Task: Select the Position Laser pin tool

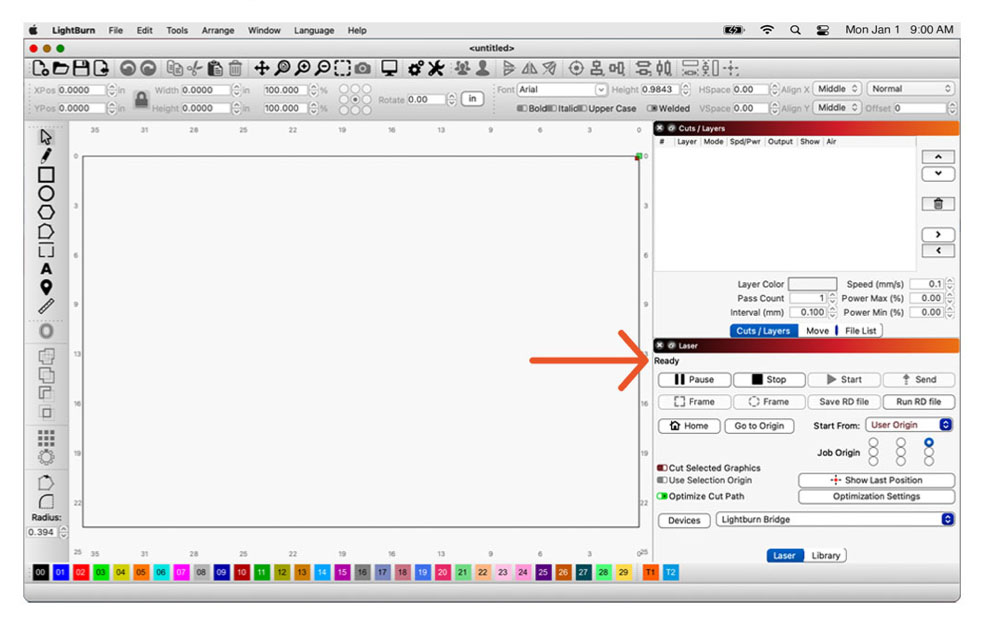Action: pos(46,287)
